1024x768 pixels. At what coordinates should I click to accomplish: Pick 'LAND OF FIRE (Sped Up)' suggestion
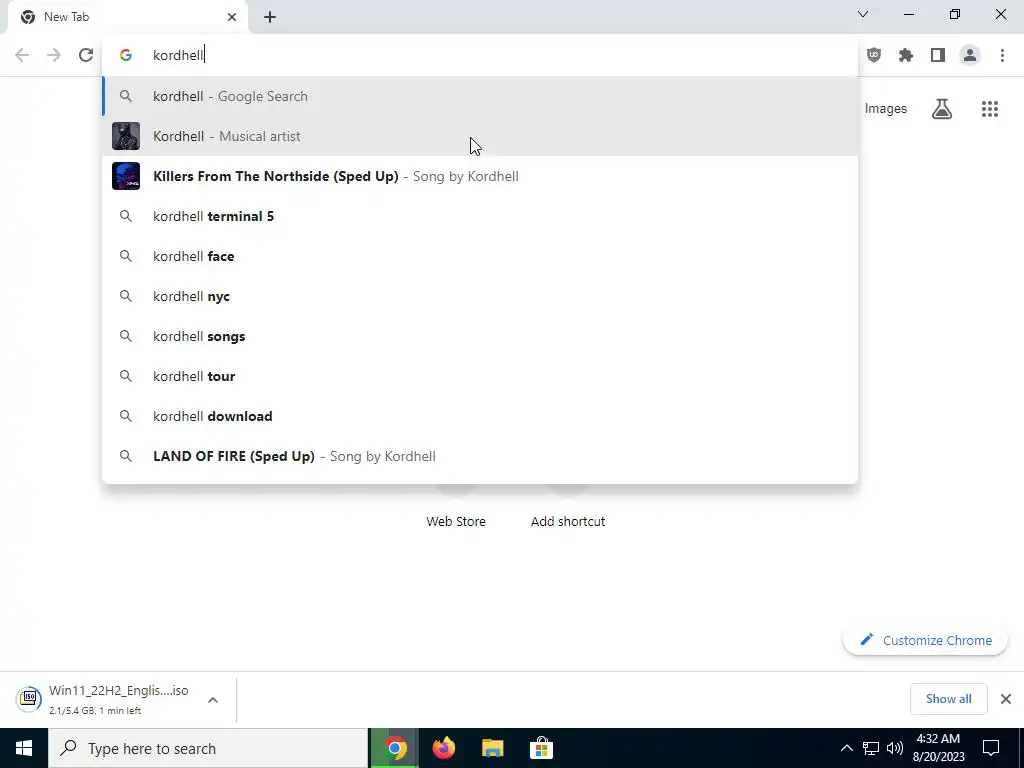pyautogui.click(x=480, y=456)
